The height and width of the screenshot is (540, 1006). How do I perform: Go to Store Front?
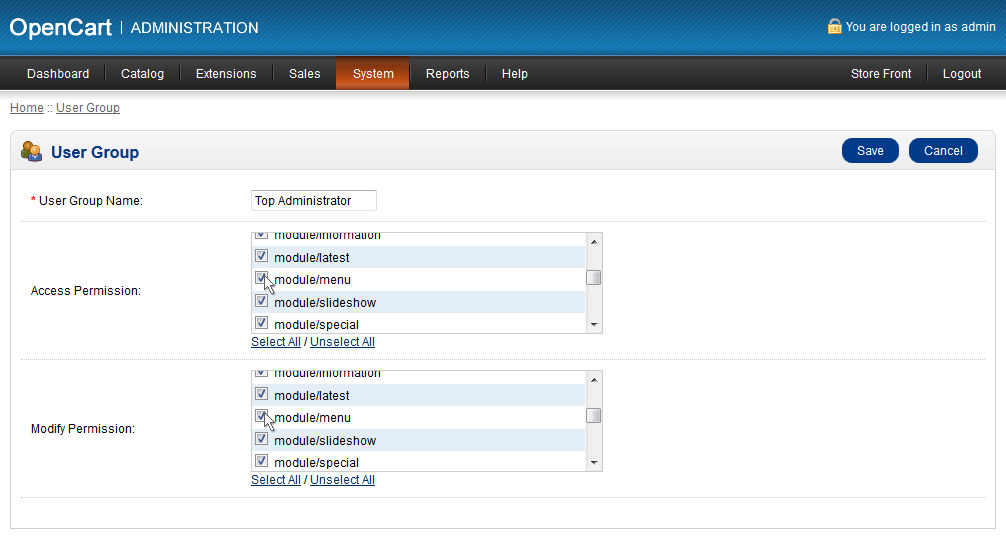tap(881, 74)
